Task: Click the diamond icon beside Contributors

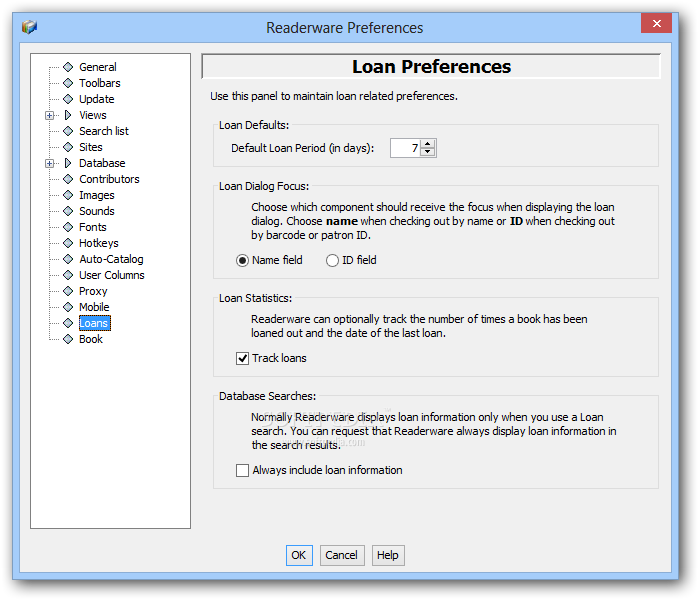Action: (68, 179)
